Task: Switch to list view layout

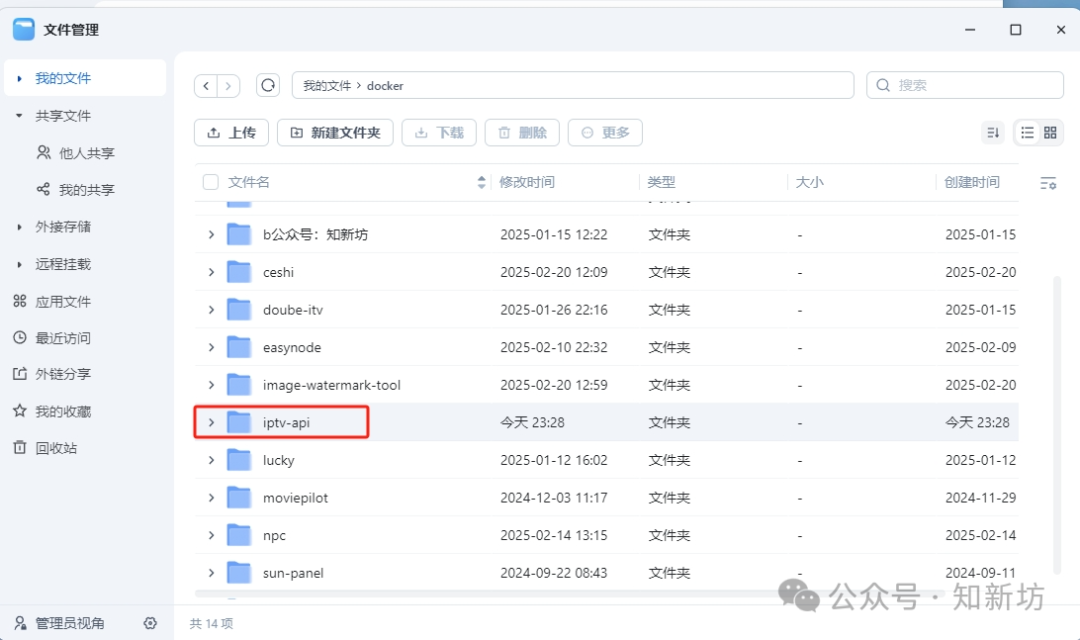Action: (x=1027, y=133)
